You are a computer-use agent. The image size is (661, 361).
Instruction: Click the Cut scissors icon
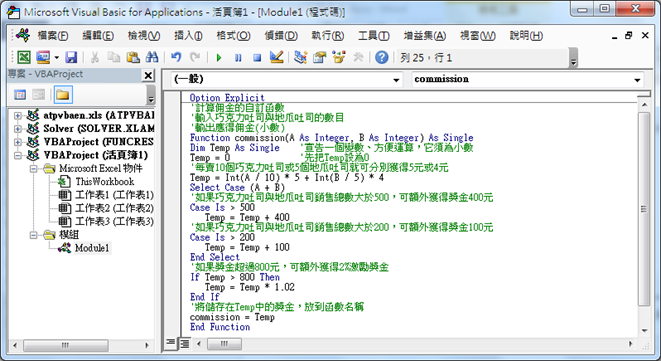[95, 57]
